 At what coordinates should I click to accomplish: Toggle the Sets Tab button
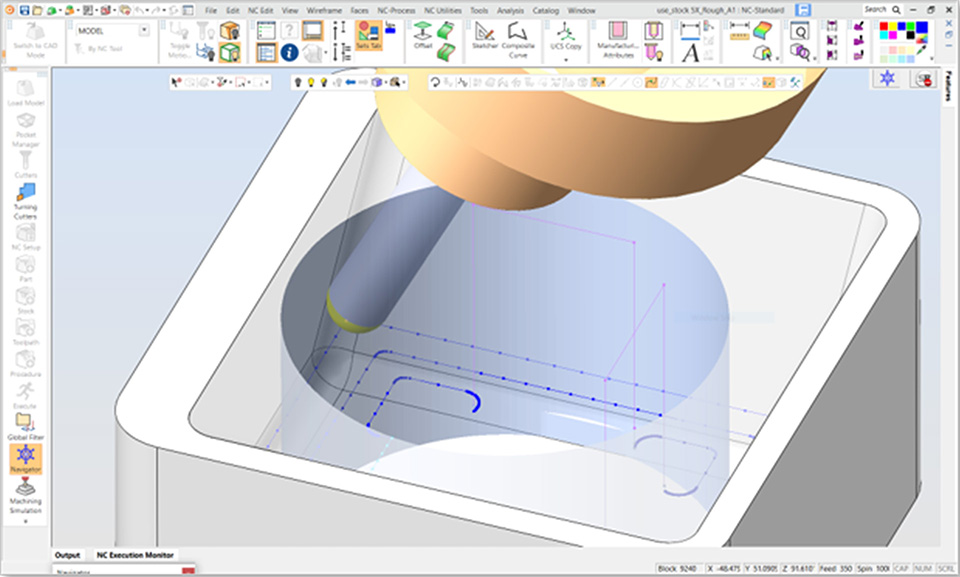tap(369, 36)
